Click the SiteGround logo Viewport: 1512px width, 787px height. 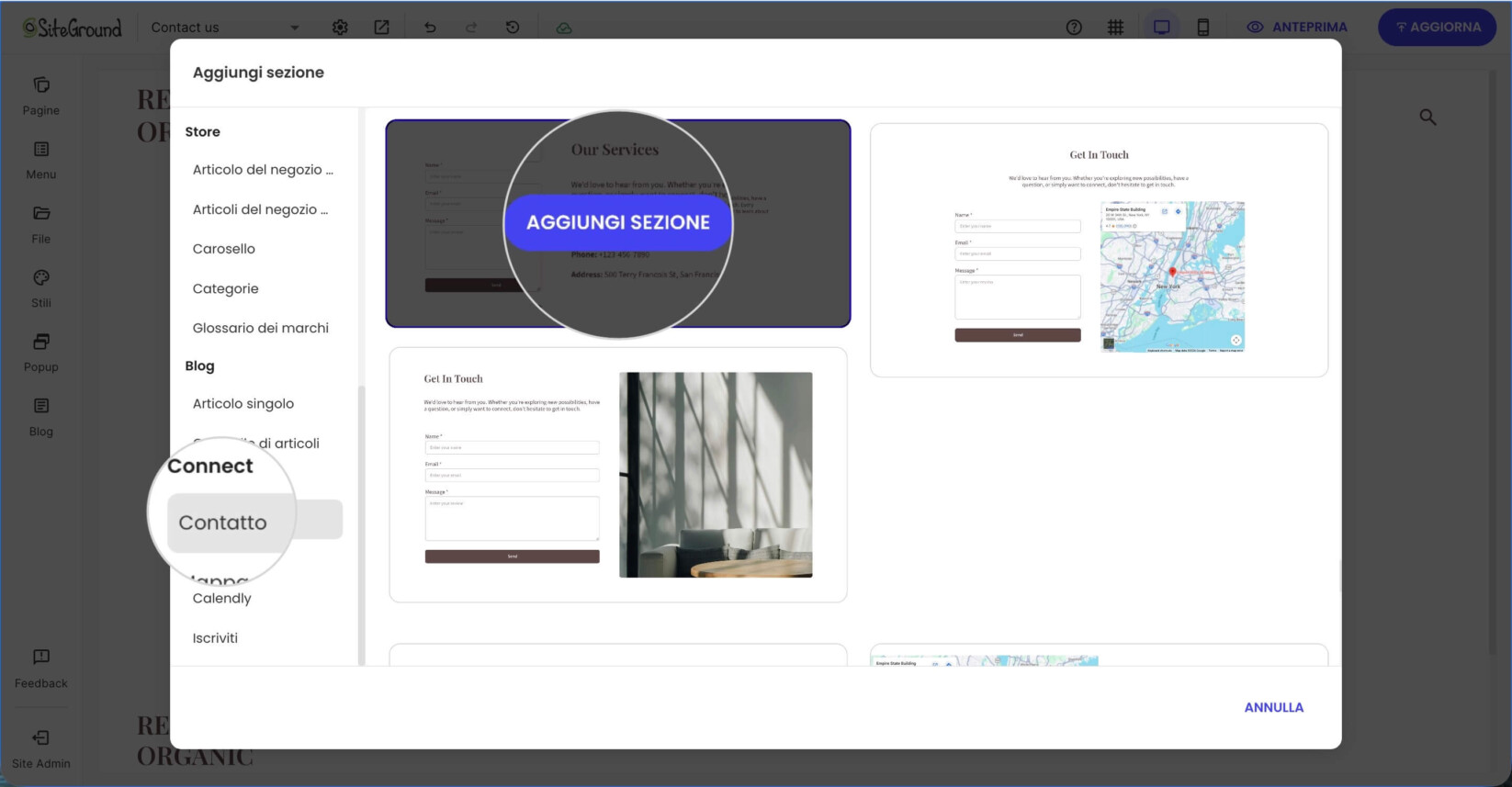pyautogui.click(x=73, y=28)
